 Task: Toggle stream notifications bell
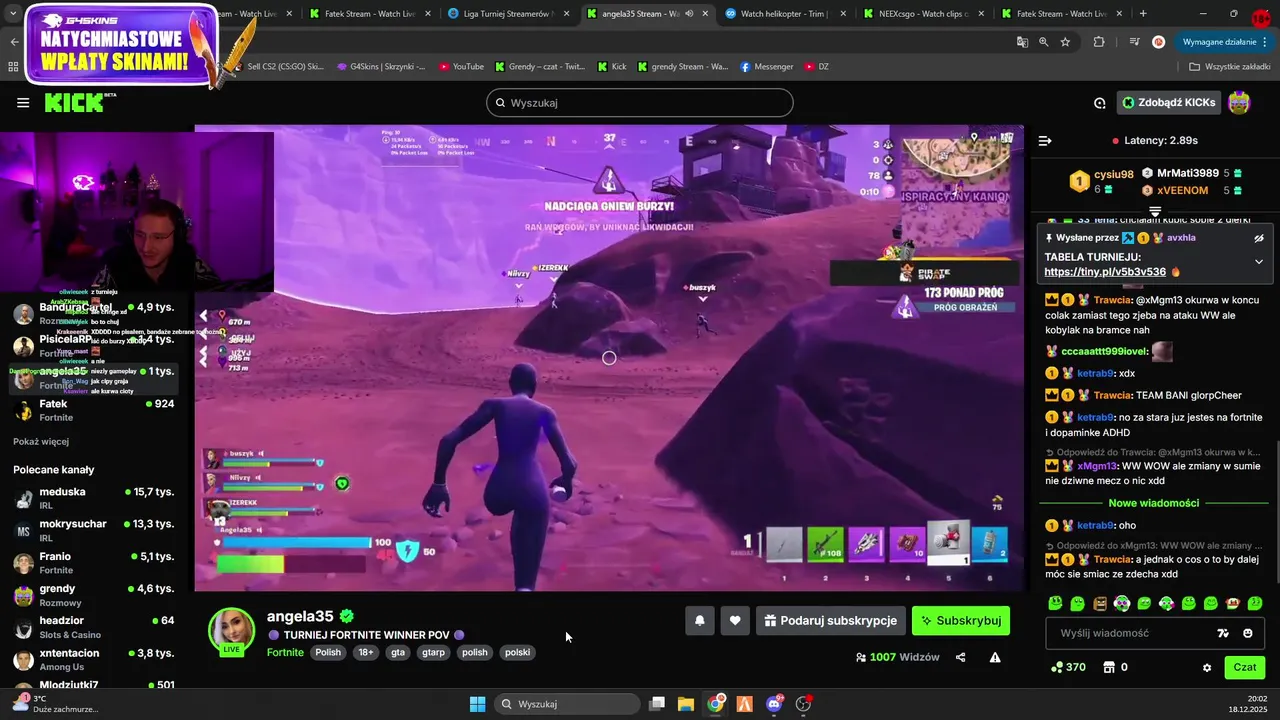(x=700, y=621)
